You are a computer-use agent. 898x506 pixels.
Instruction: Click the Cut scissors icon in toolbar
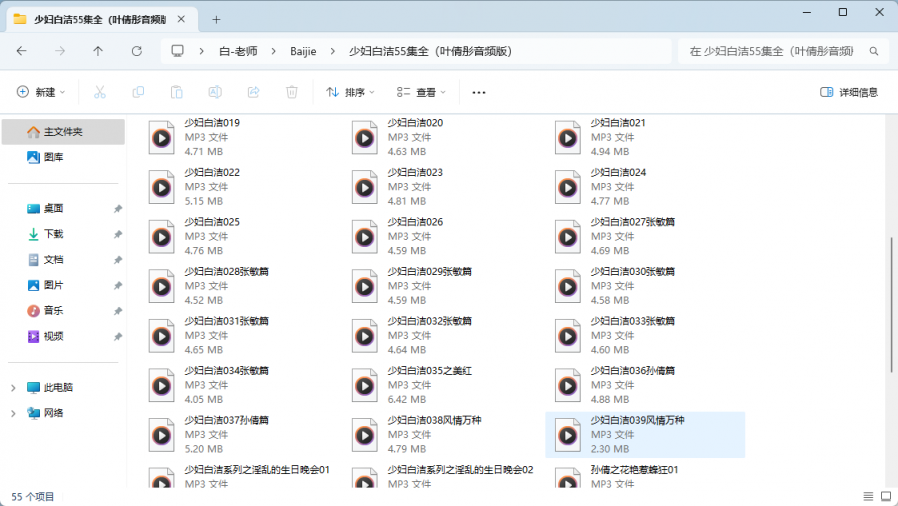[x=99, y=92]
